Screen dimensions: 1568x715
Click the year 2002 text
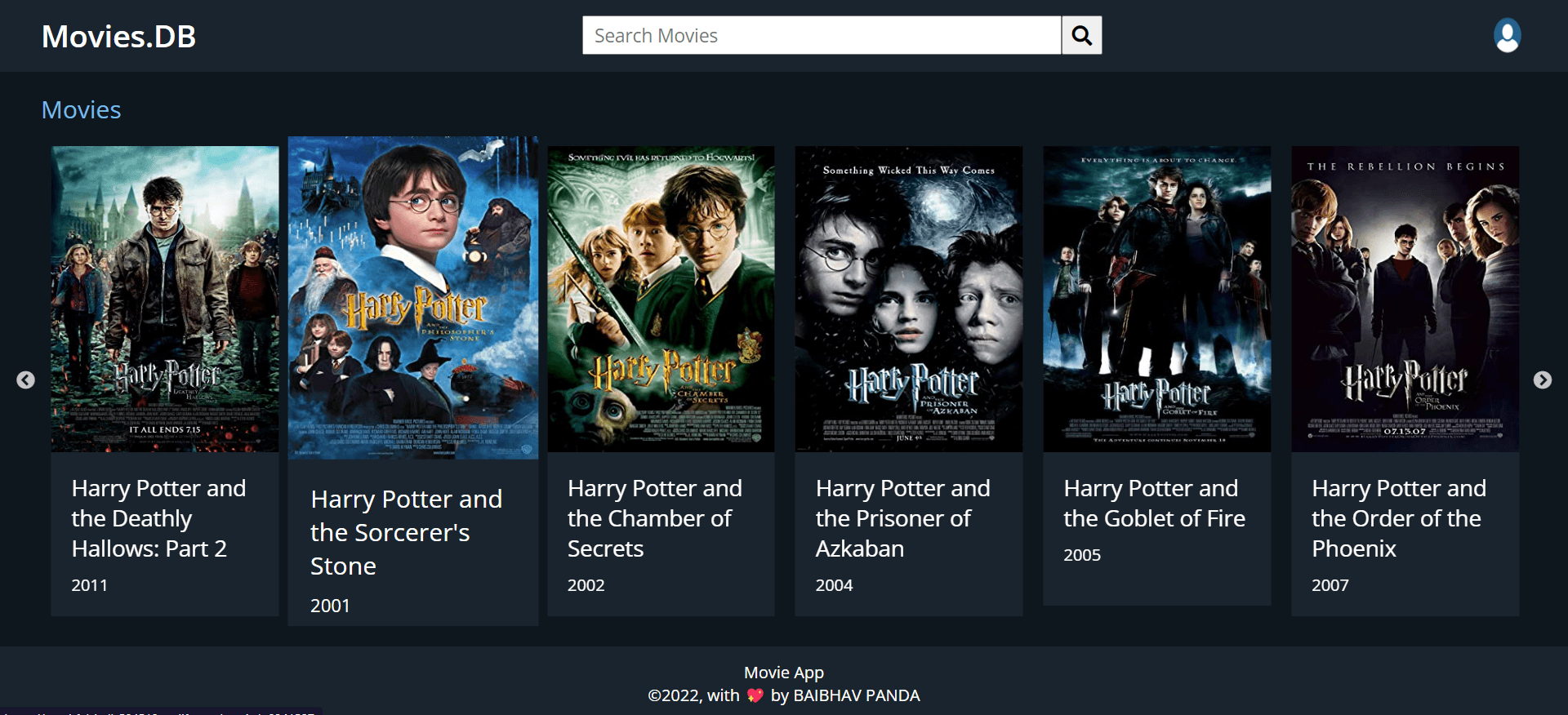[x=586, y=585]
